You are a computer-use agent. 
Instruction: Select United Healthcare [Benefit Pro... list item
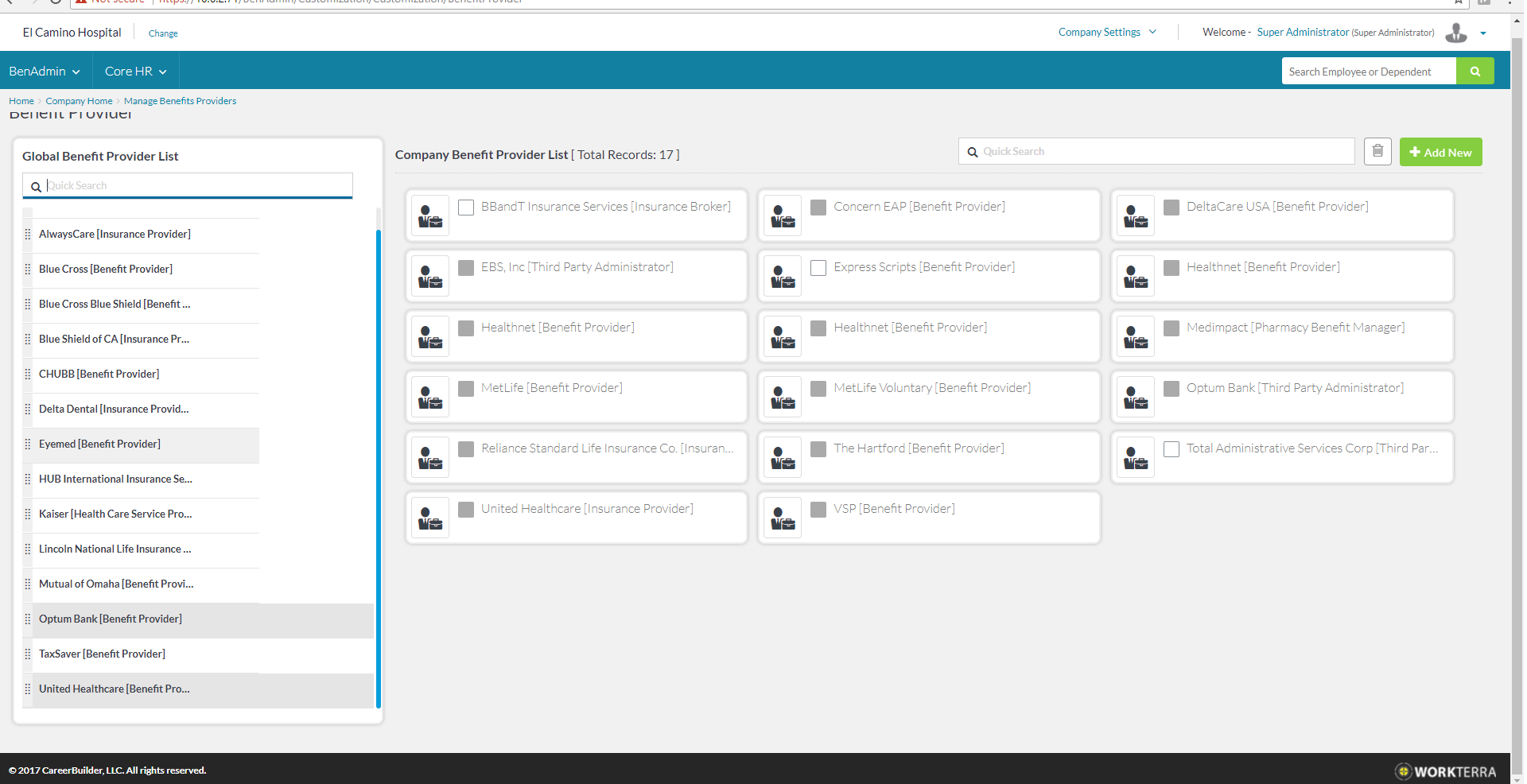[199, 689]
